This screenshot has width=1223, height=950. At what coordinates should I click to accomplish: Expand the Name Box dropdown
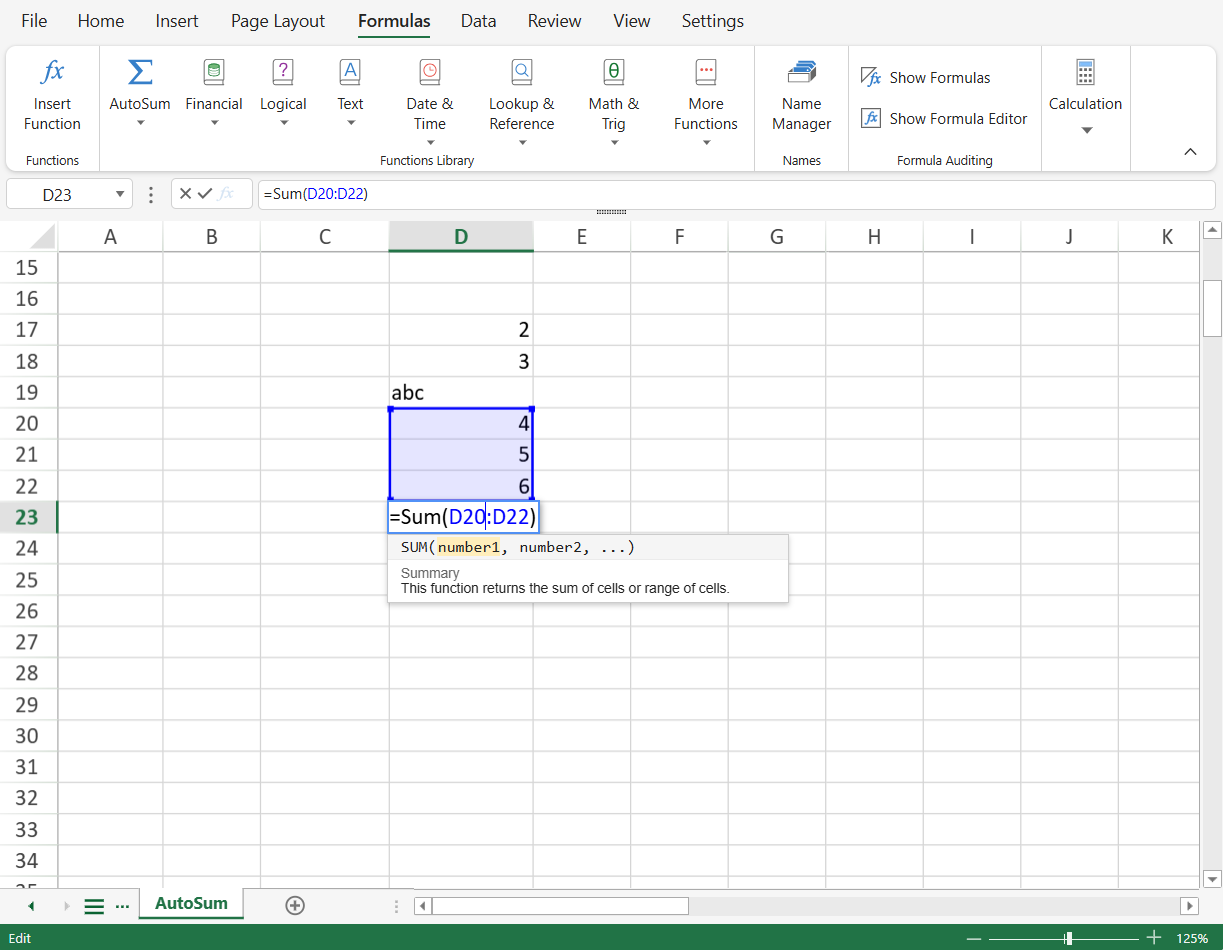[x=120, y=195]
